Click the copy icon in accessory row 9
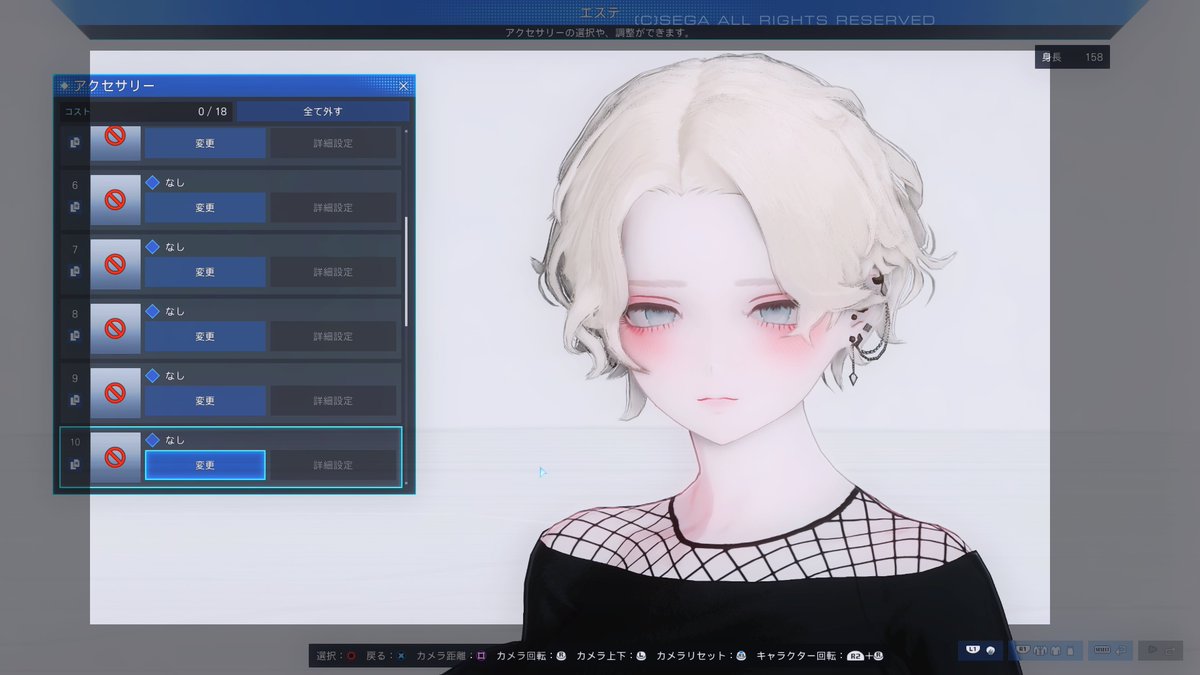Image resolution: width=1200 pixels, height=675 pixels. tap(75, 400)
